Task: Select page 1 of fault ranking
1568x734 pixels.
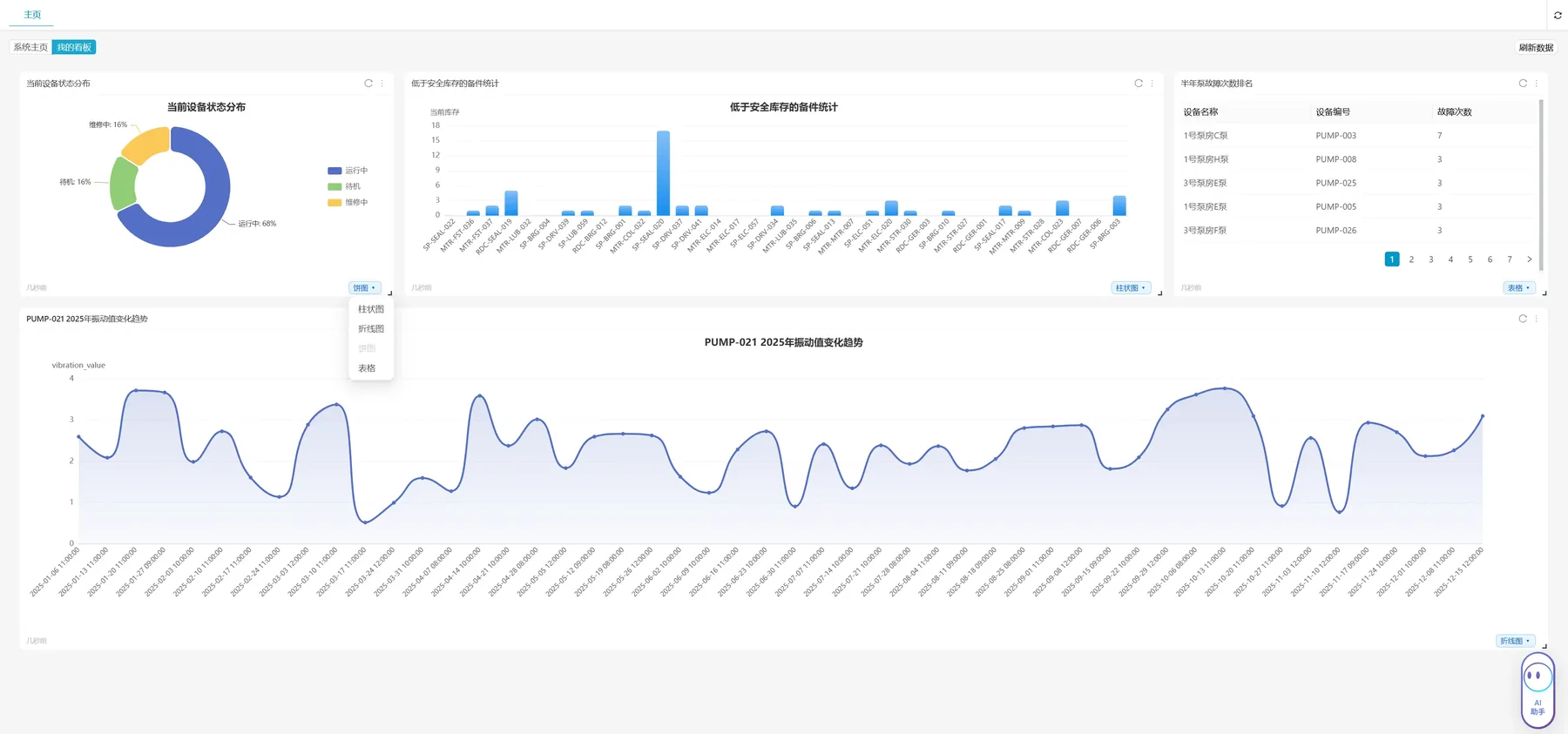Action: click(x=1392, y=259)
